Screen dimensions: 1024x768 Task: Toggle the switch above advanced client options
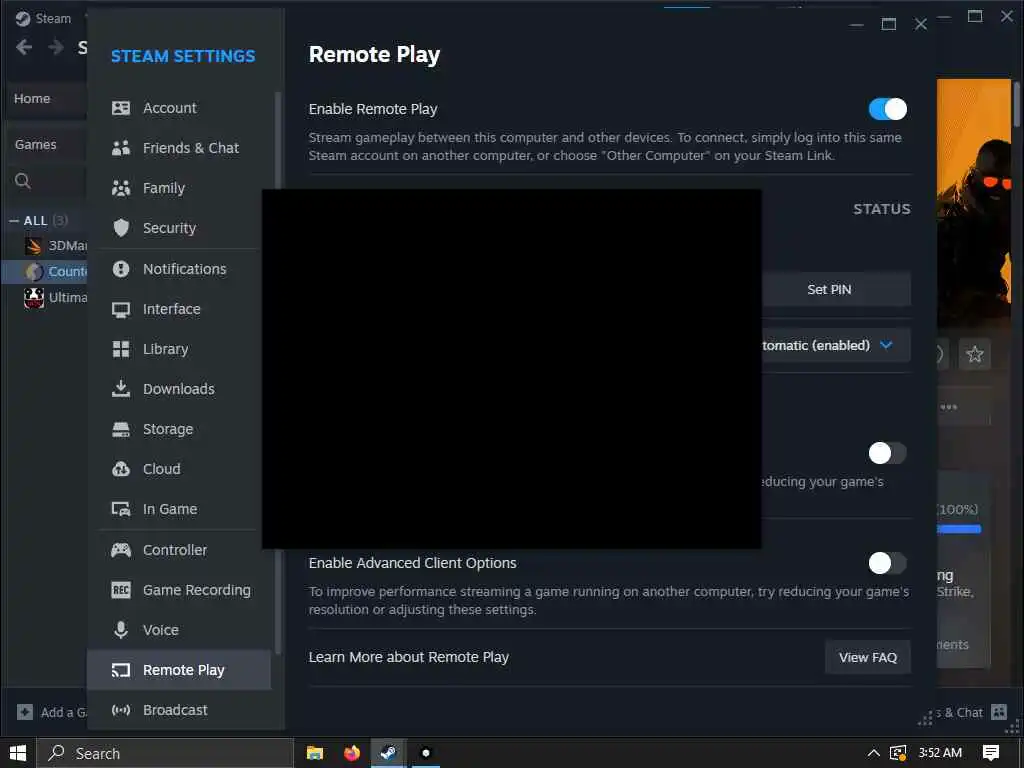pyautogui.click(x=888, y=453)
